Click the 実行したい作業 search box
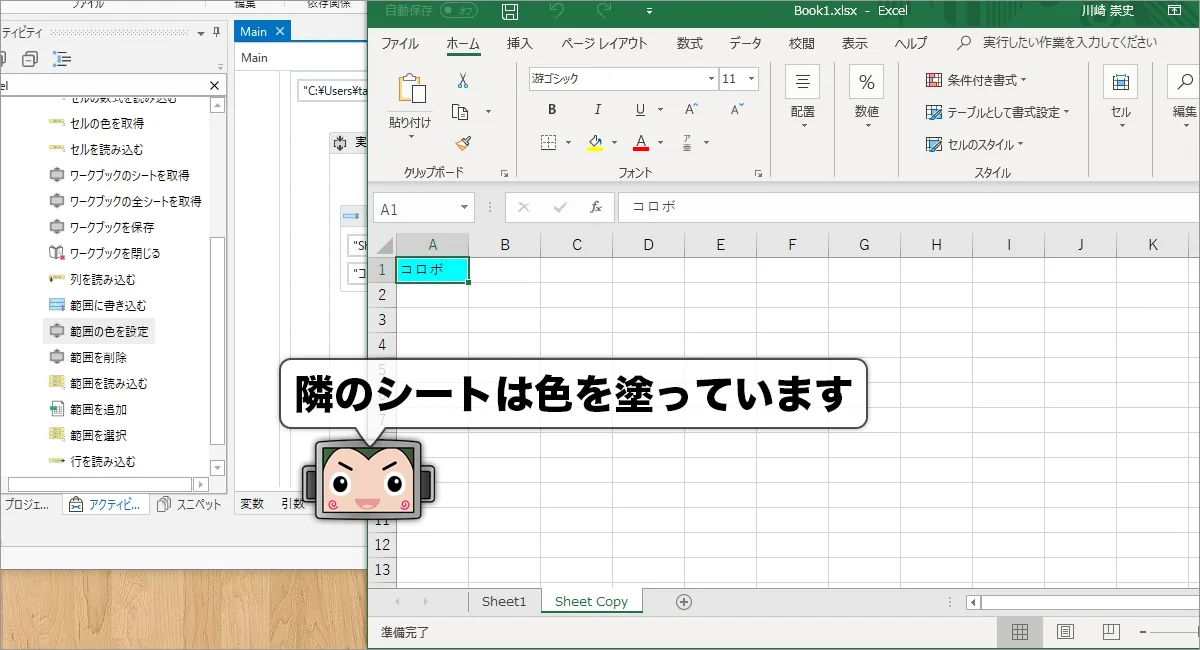 (x=1070, y=43)
